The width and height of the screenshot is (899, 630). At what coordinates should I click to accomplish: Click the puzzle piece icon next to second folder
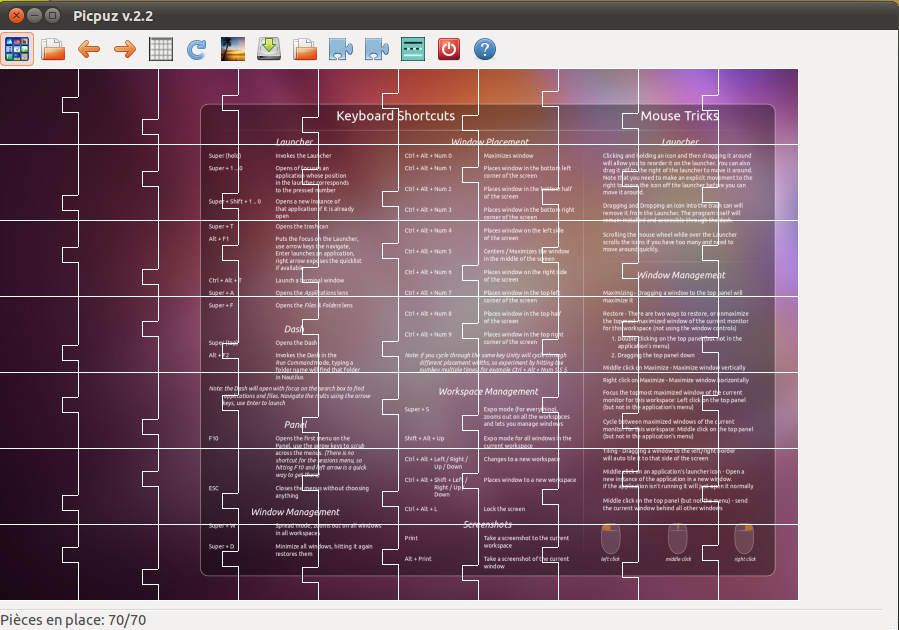341,49
